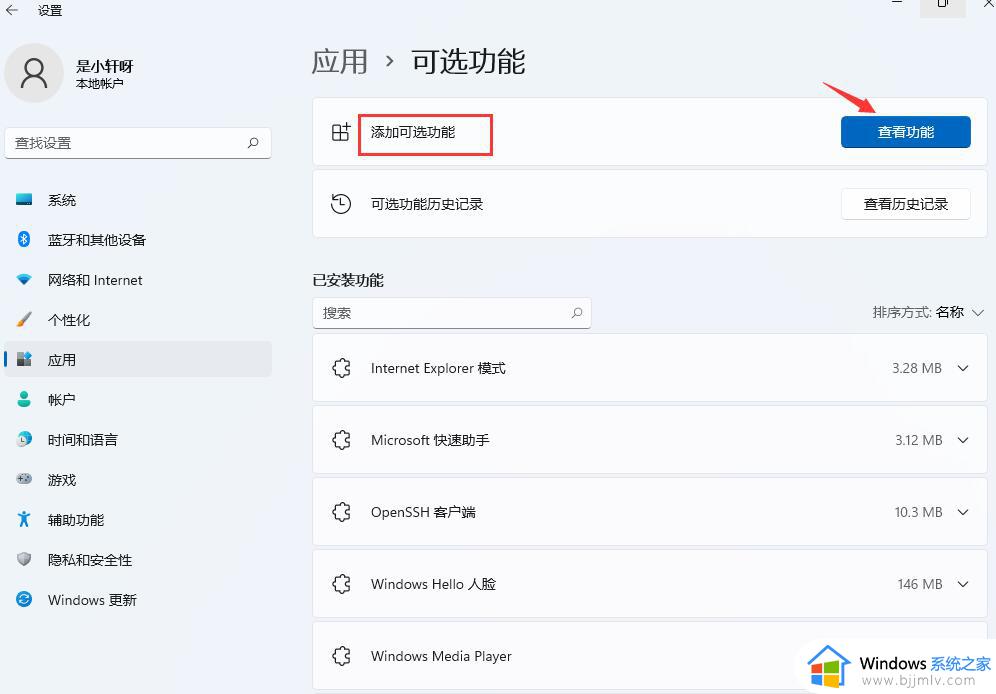Select 应用 in the sidebar
The height and width of the screenshot is (694, 996).
(138, 359)
